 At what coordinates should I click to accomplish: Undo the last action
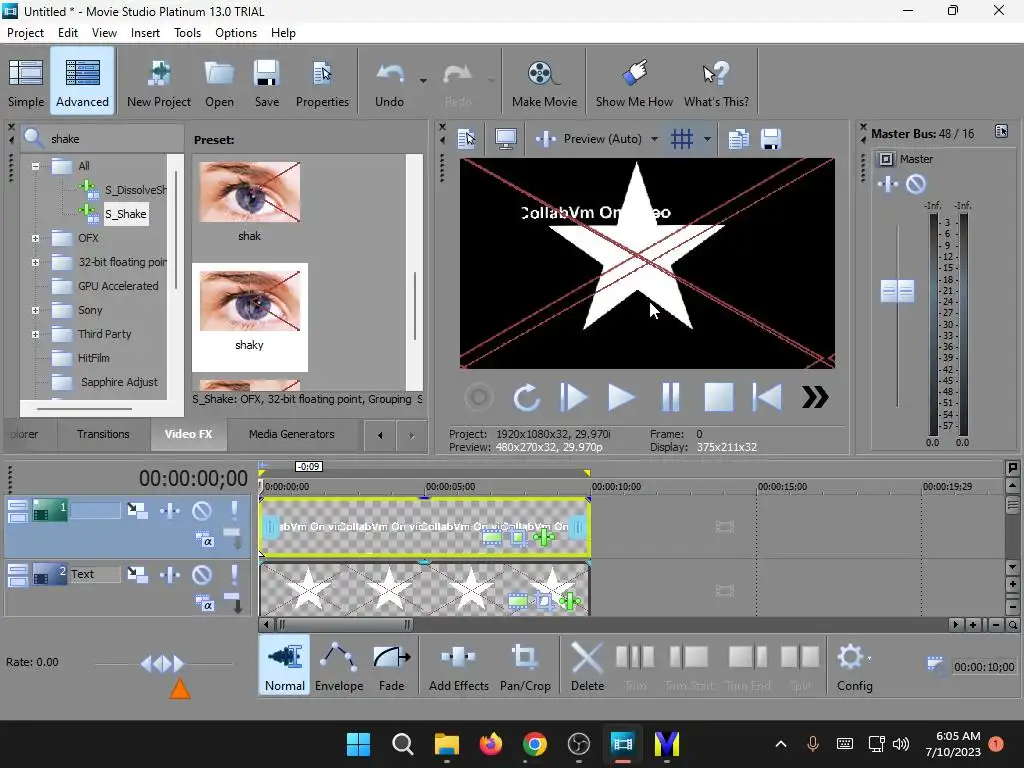click(389, 82)
